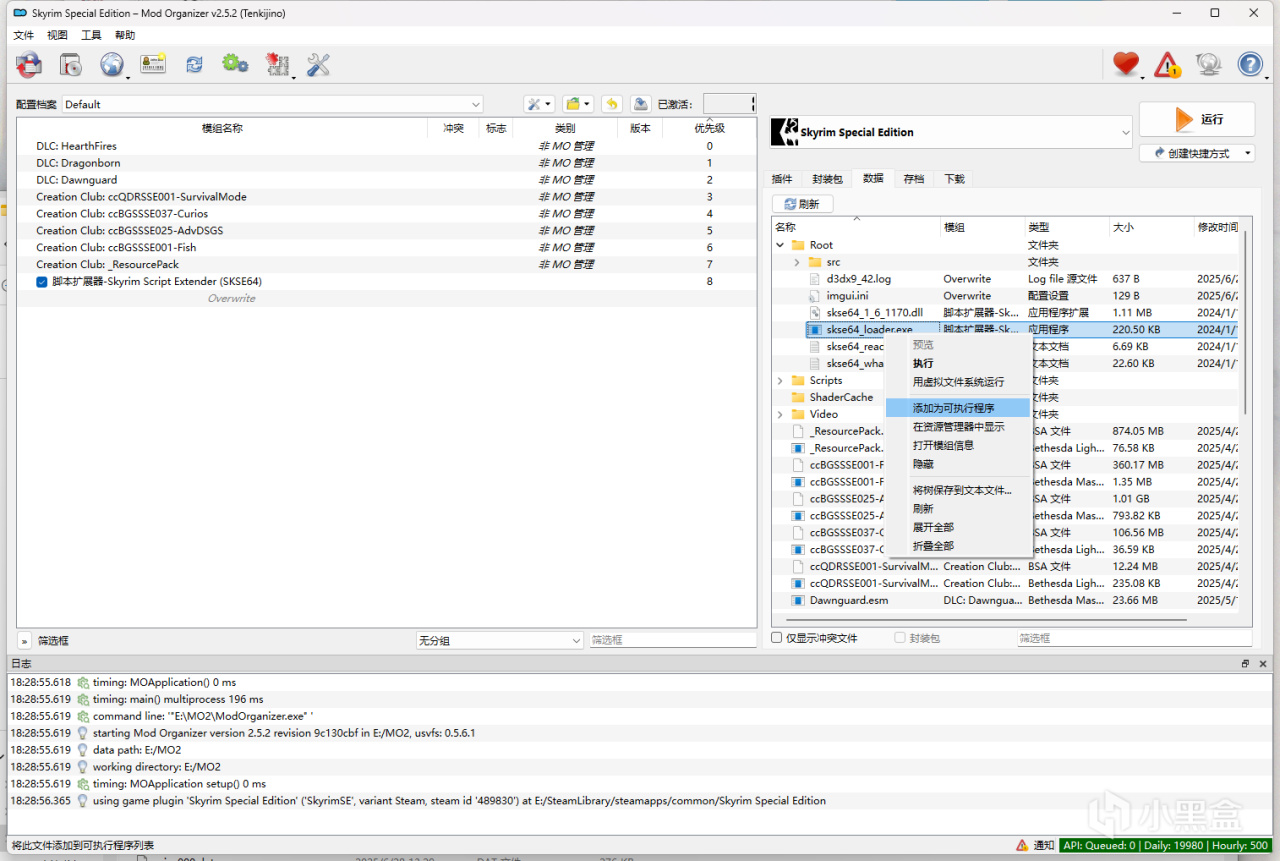Click the create backup icon beside restore

pos(640,104)
